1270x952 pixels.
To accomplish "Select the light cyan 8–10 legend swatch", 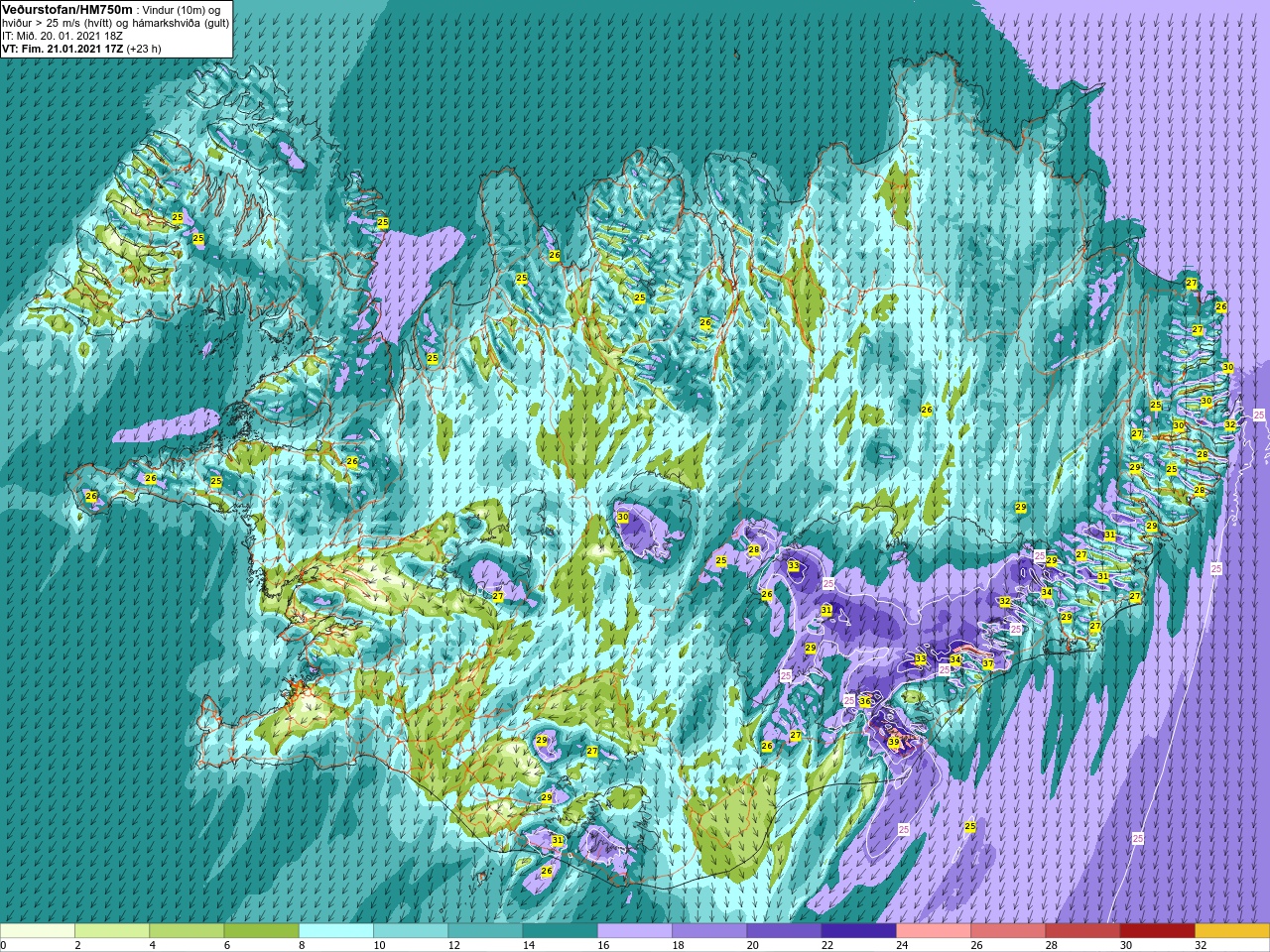I will coord(336,931).
